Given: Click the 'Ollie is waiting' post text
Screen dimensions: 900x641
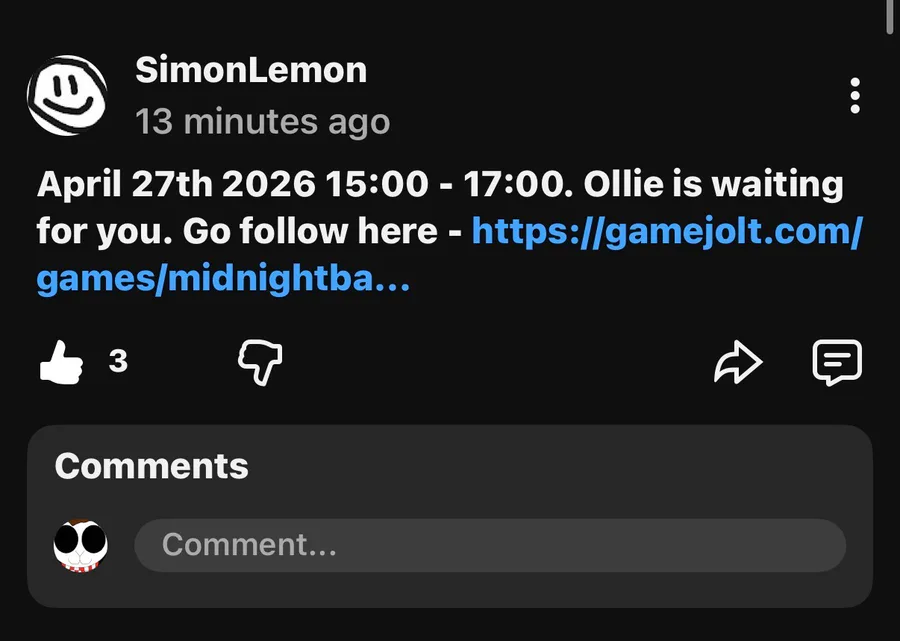Looking at the screenshot, I should (712, 185).
